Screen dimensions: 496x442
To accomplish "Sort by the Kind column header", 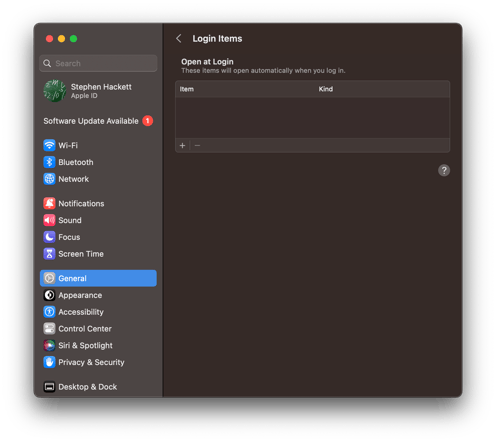I will [326, 89].
